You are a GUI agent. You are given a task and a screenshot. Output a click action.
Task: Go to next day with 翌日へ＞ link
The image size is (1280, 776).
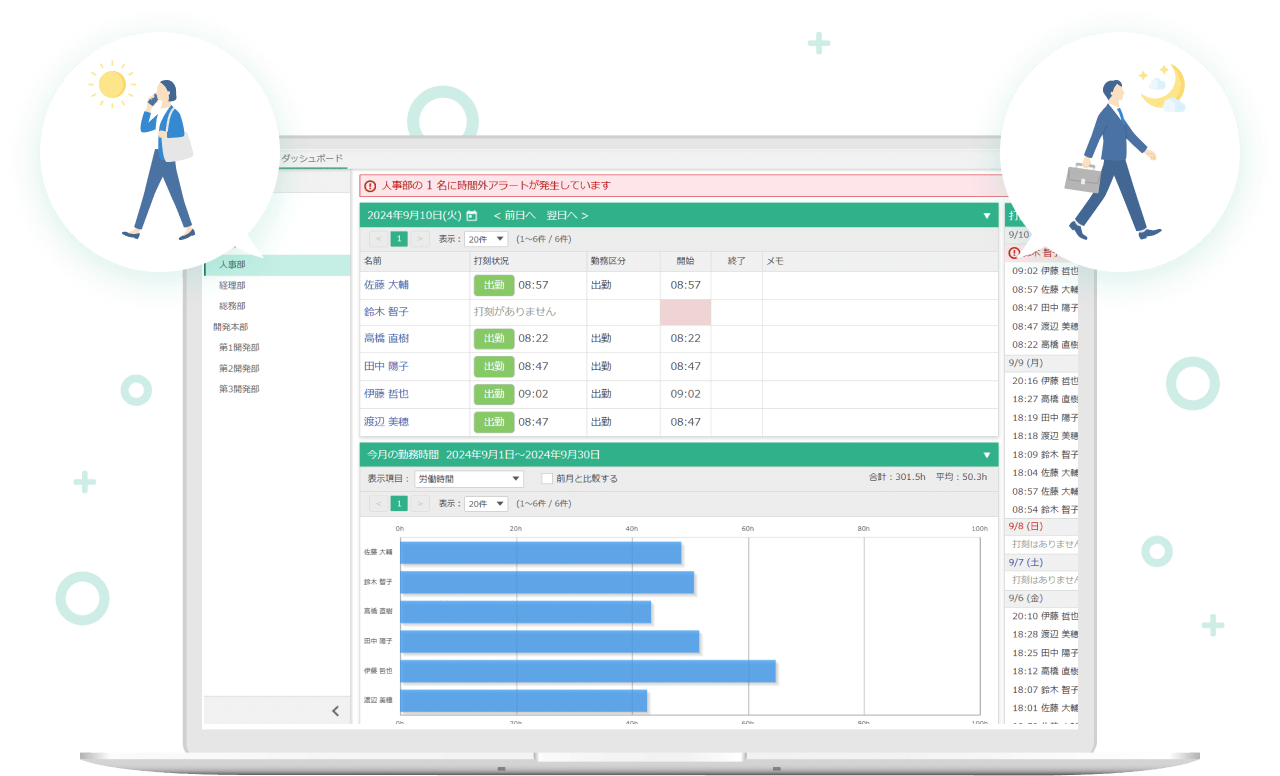pos(567,216)
